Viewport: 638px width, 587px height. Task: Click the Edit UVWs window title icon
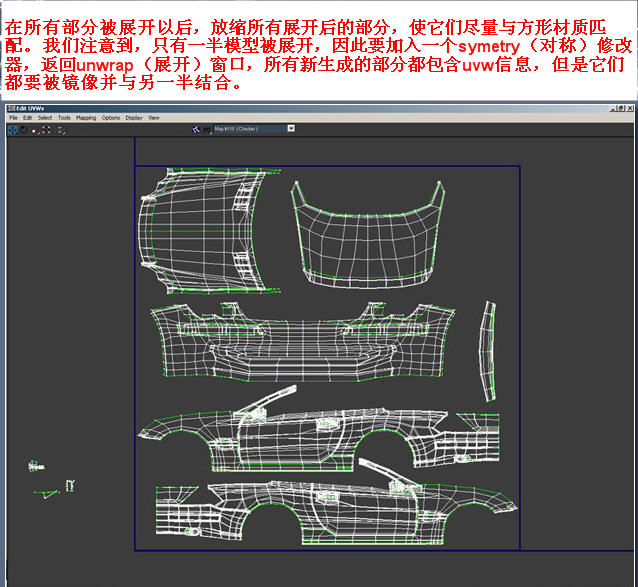(x=9, y=108)
